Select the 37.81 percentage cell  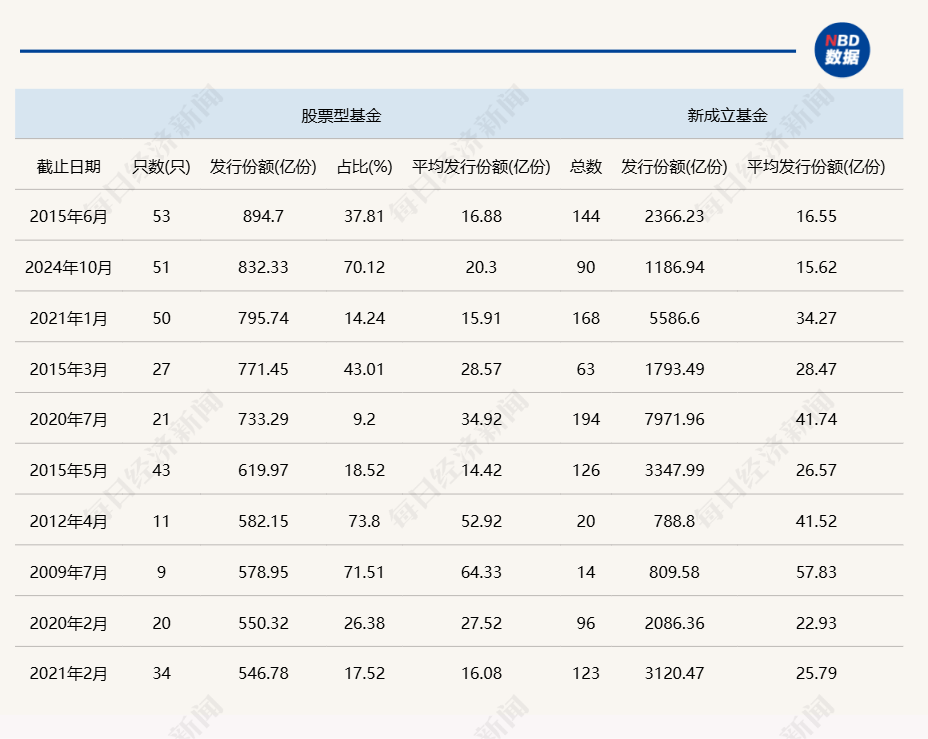coord(365,217)
